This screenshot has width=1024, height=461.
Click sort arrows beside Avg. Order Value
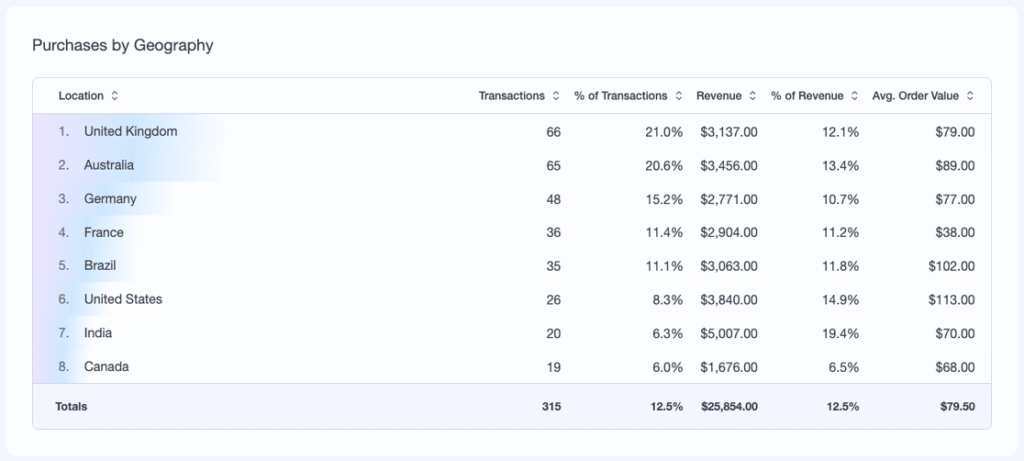[970, 96]
